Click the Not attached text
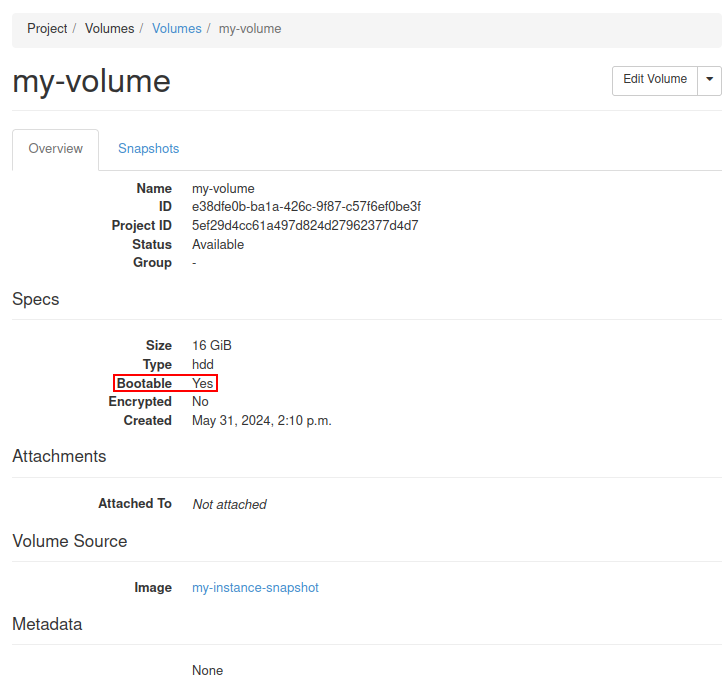Viewport: 725px width, 694px height. [229, 505]
